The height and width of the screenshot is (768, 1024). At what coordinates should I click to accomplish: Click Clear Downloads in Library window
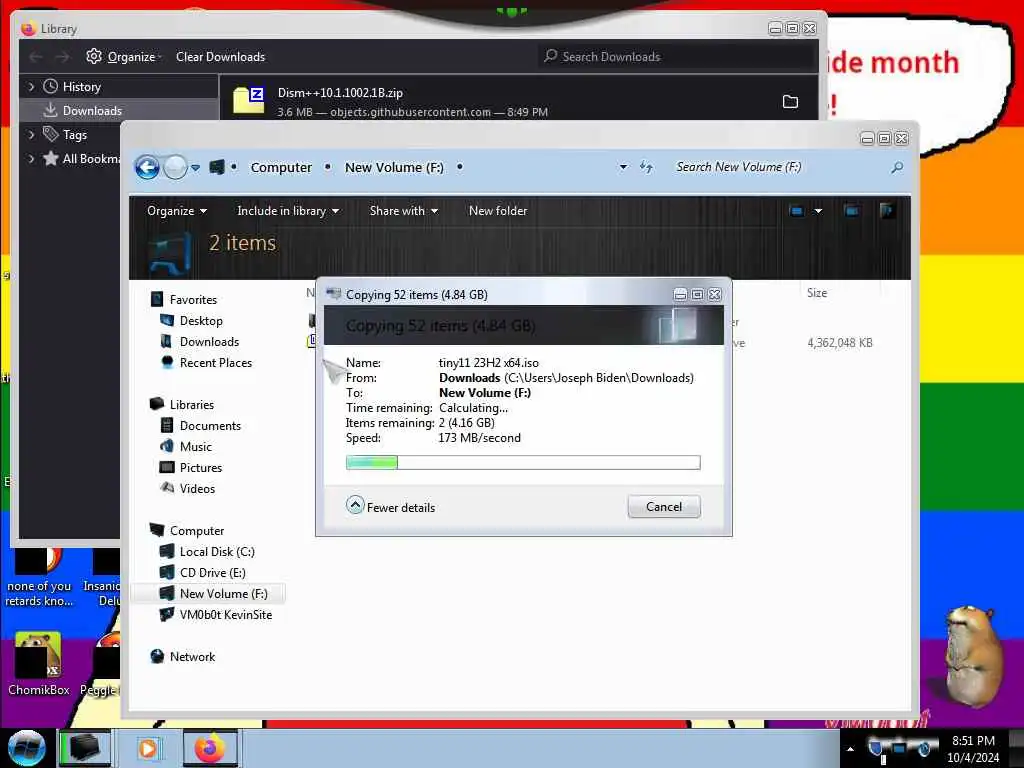coord(221,57)
